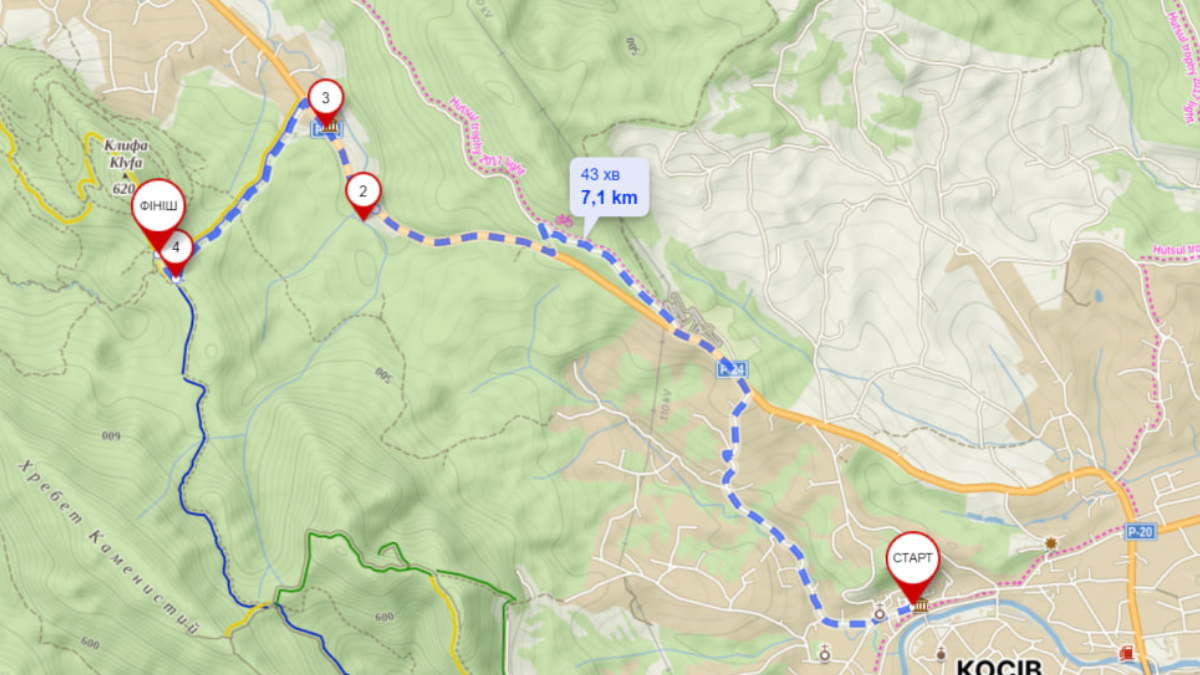Viewport: 1200px width, 675px height.
Task: Click waypoint marker number 2
Action: coord(363,194)
